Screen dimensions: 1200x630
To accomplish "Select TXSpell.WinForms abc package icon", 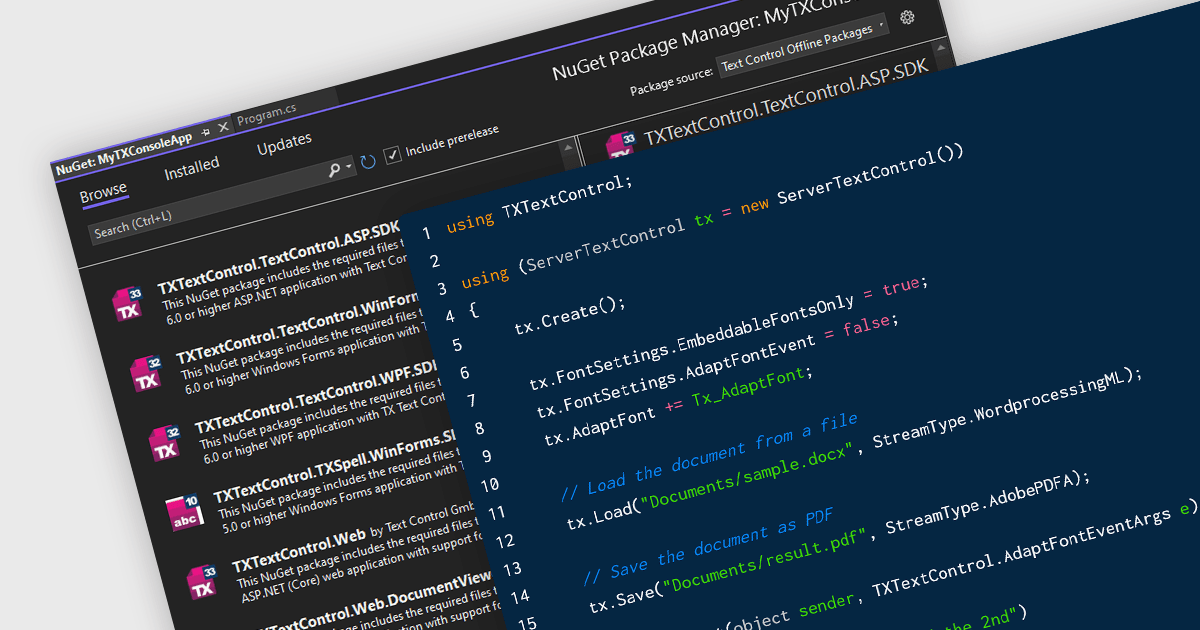I will pos(184,510).
